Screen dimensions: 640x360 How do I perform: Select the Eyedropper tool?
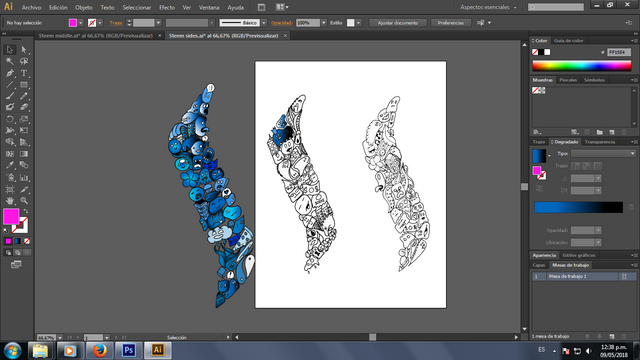point(10,165)
